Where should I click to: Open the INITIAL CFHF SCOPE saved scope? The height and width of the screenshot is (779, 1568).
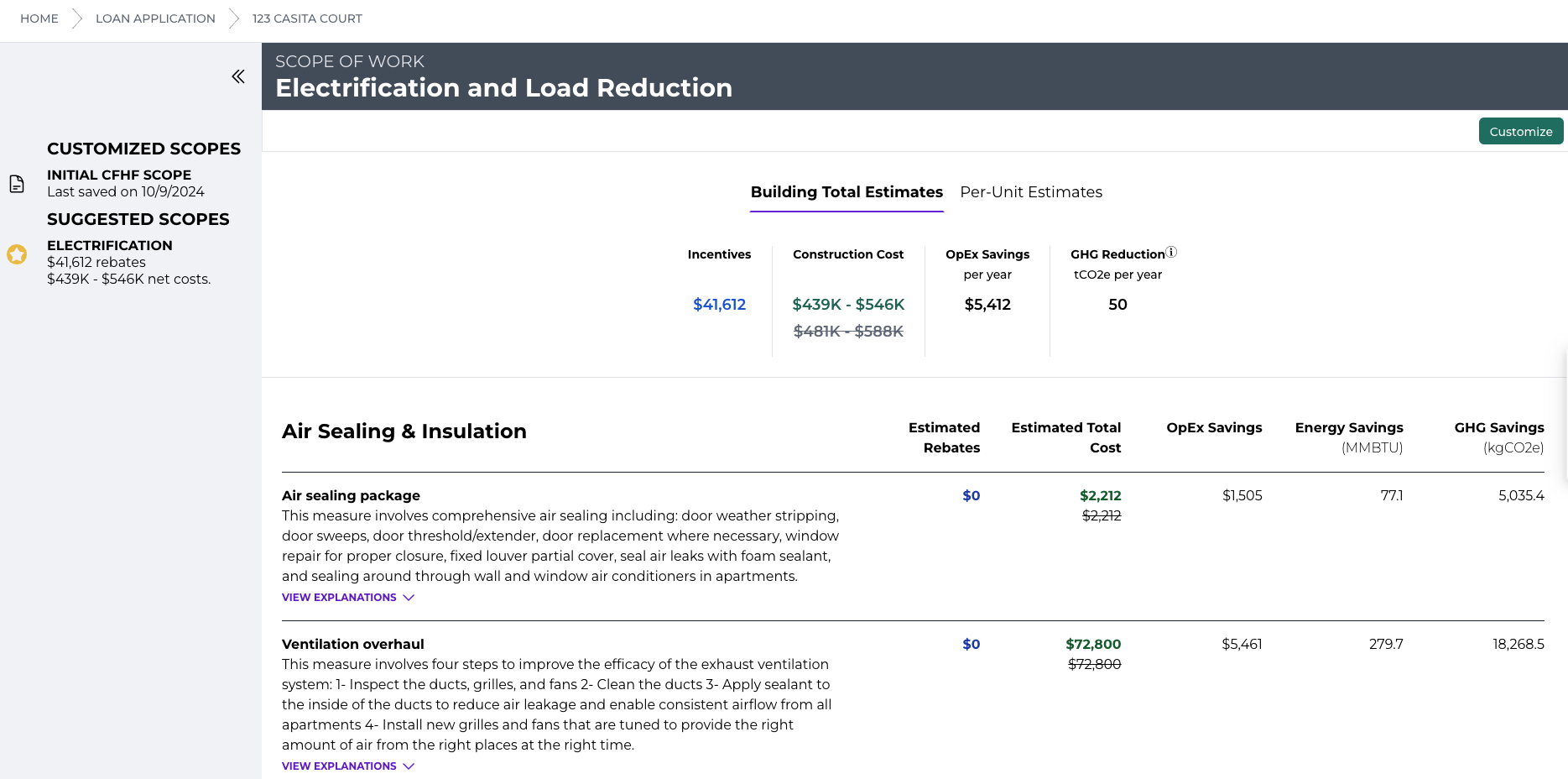pyautogui.click(x=126, y=183)
